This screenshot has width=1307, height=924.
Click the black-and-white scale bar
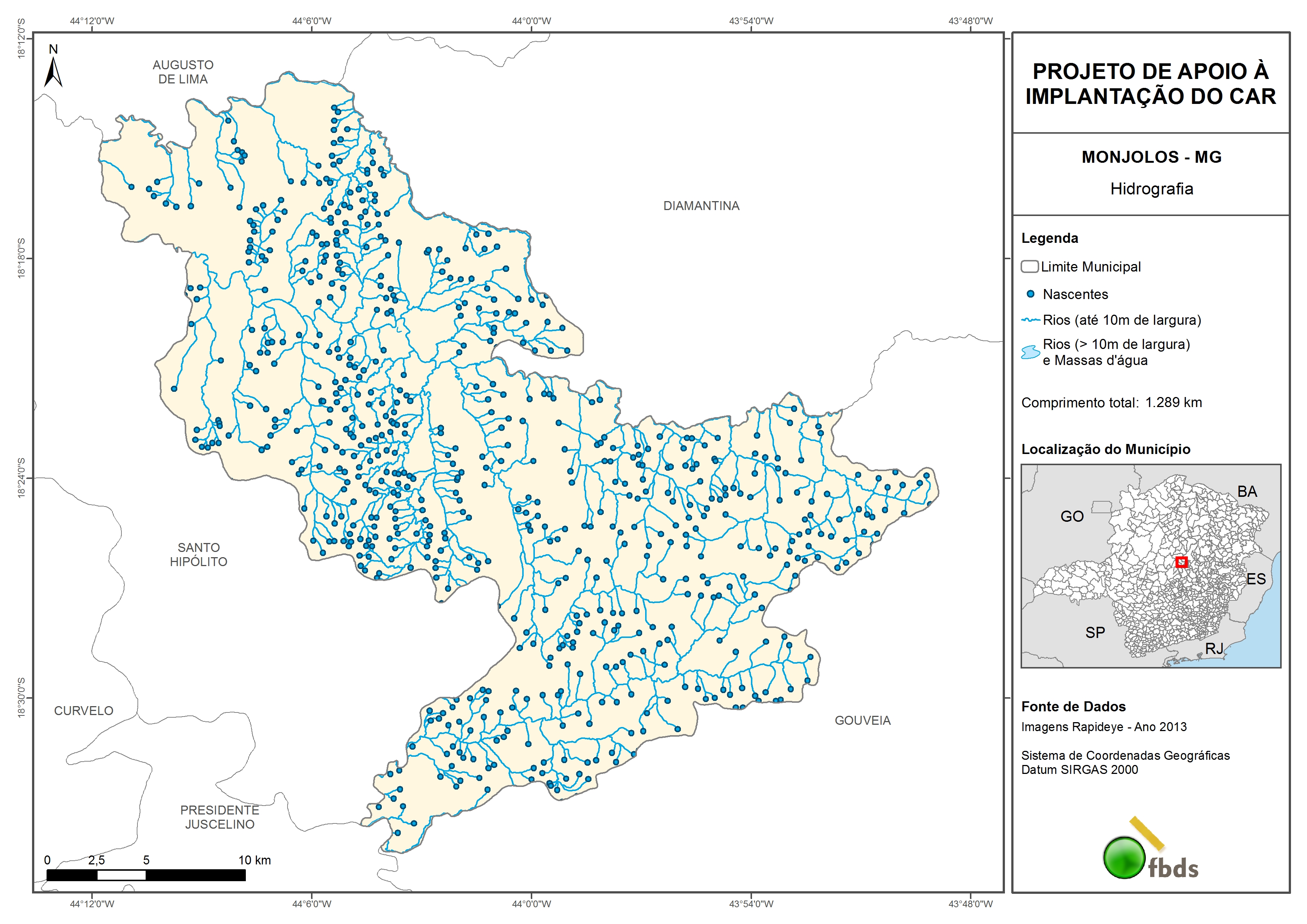[146, 875]
